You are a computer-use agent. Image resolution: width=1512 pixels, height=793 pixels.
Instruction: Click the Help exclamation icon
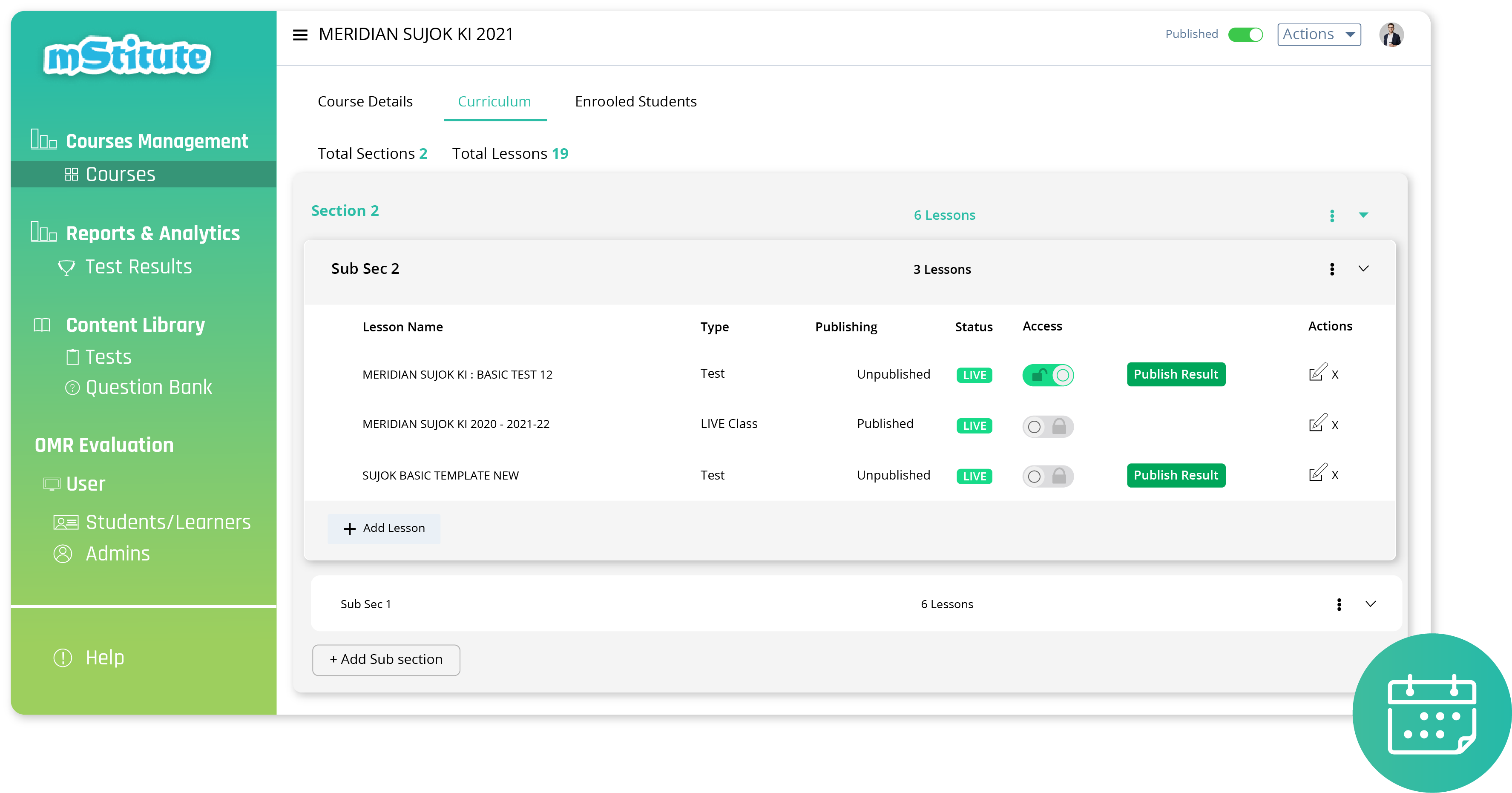[x=63, y=658]
